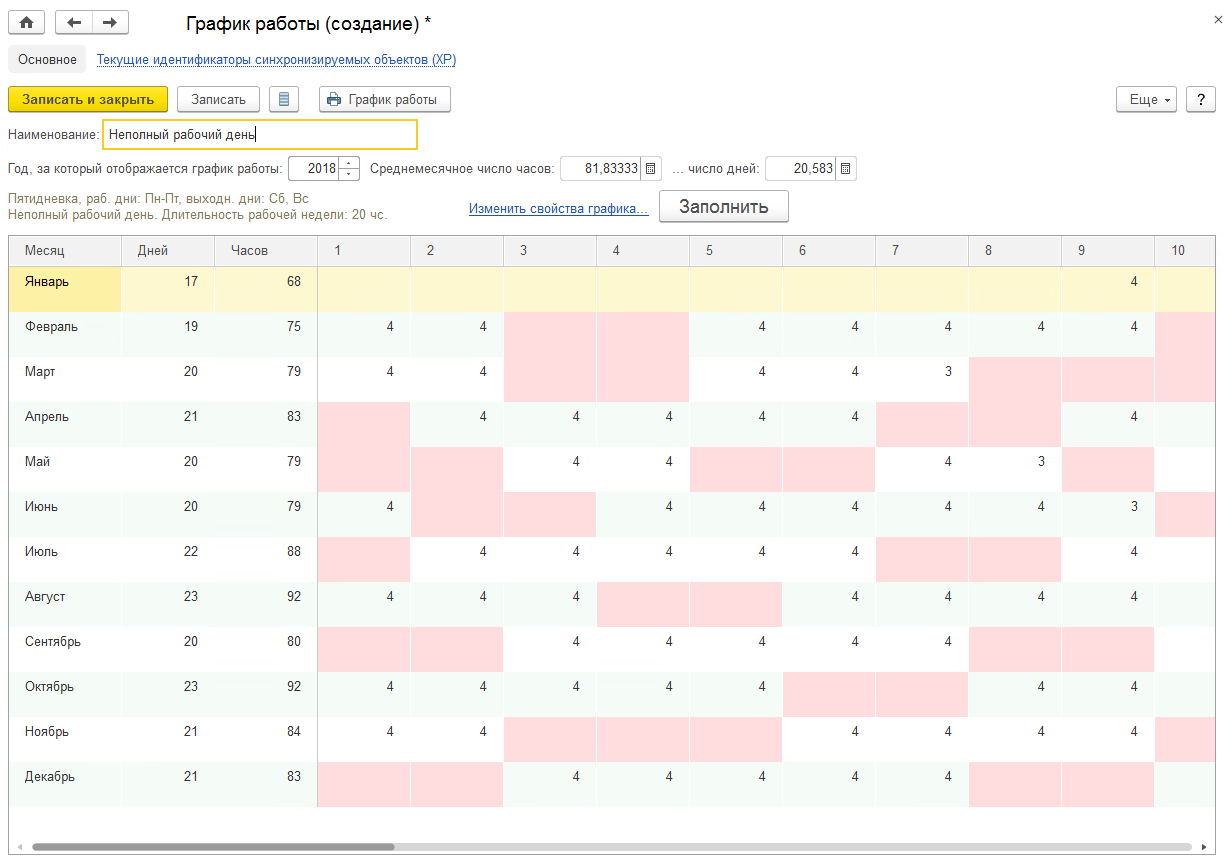Click the Home icon button
Viewport: 1228px width, 860px height.
click(27, 22)
